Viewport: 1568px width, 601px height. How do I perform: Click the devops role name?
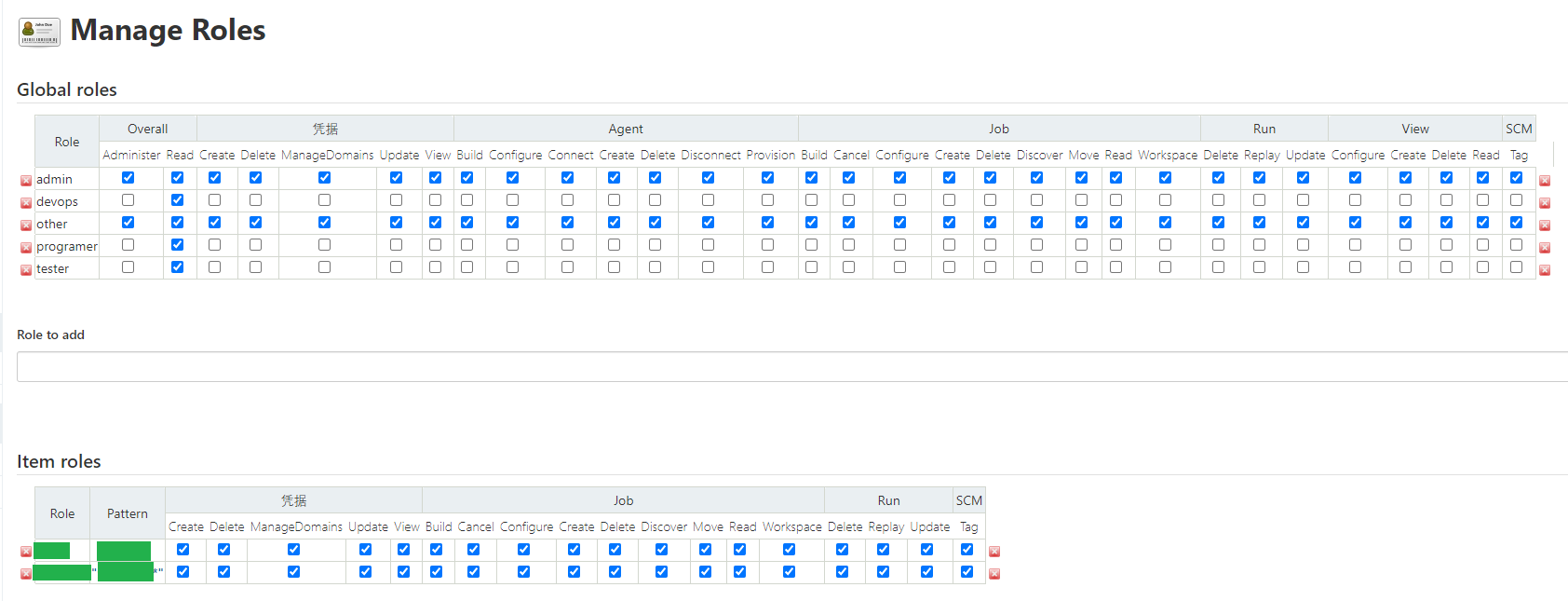pyautogui.click(x=57, y=201)
